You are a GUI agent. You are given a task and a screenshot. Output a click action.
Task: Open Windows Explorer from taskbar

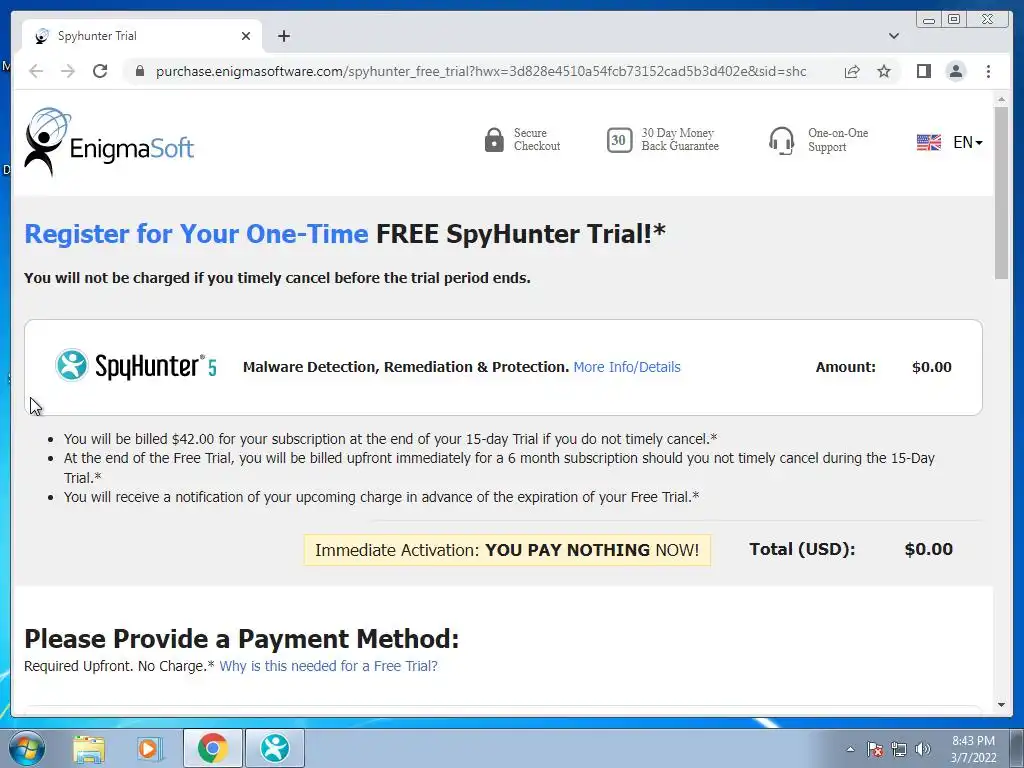pos(89,748)
